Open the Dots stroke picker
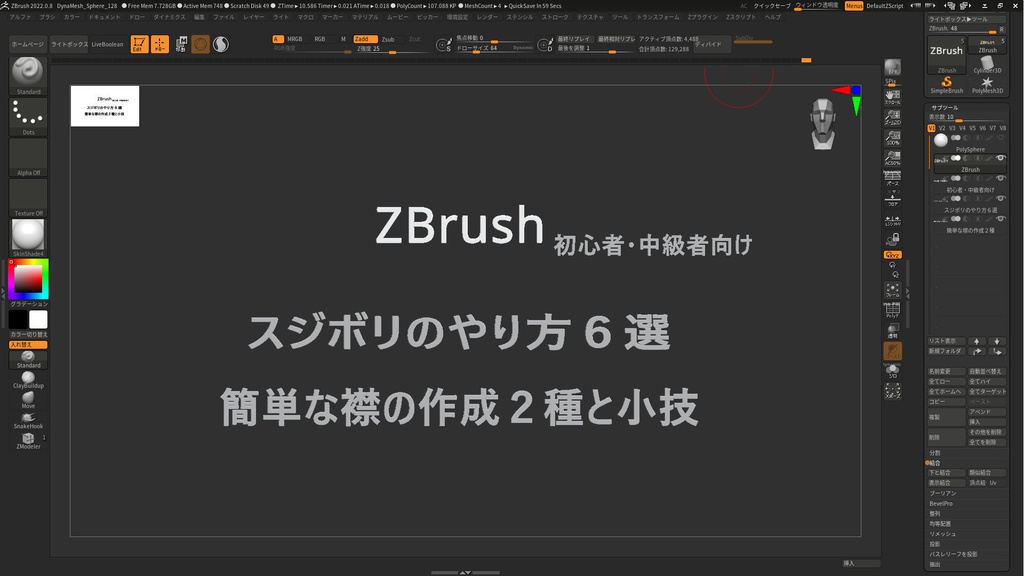The height and width of the screenshot is (576, 1024). click(28, 117)
